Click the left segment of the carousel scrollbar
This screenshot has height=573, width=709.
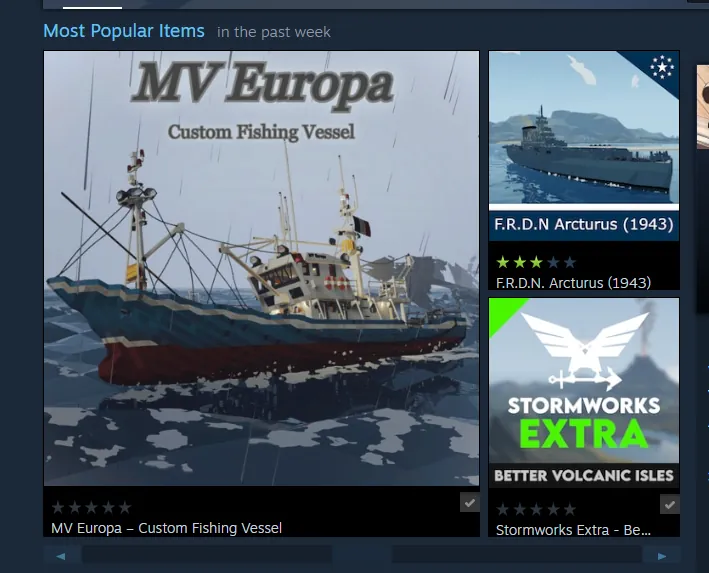(207, 554)
